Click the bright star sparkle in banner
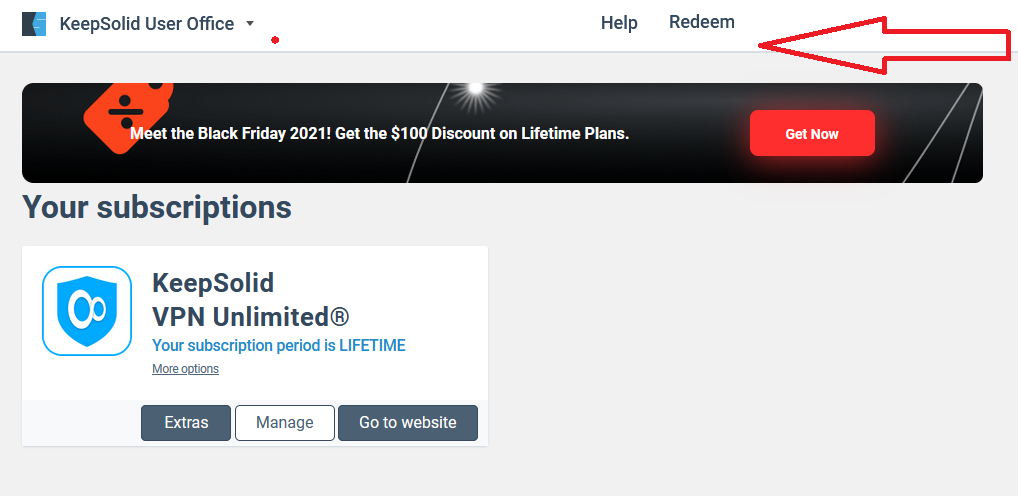The image size is (1018, 496). [x=476, y=91]
